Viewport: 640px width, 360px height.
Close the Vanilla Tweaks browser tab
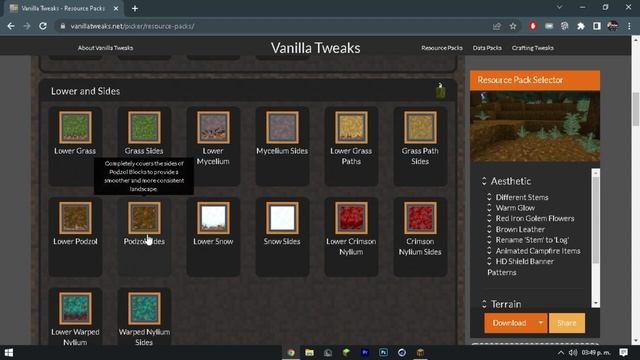point(116,8)
